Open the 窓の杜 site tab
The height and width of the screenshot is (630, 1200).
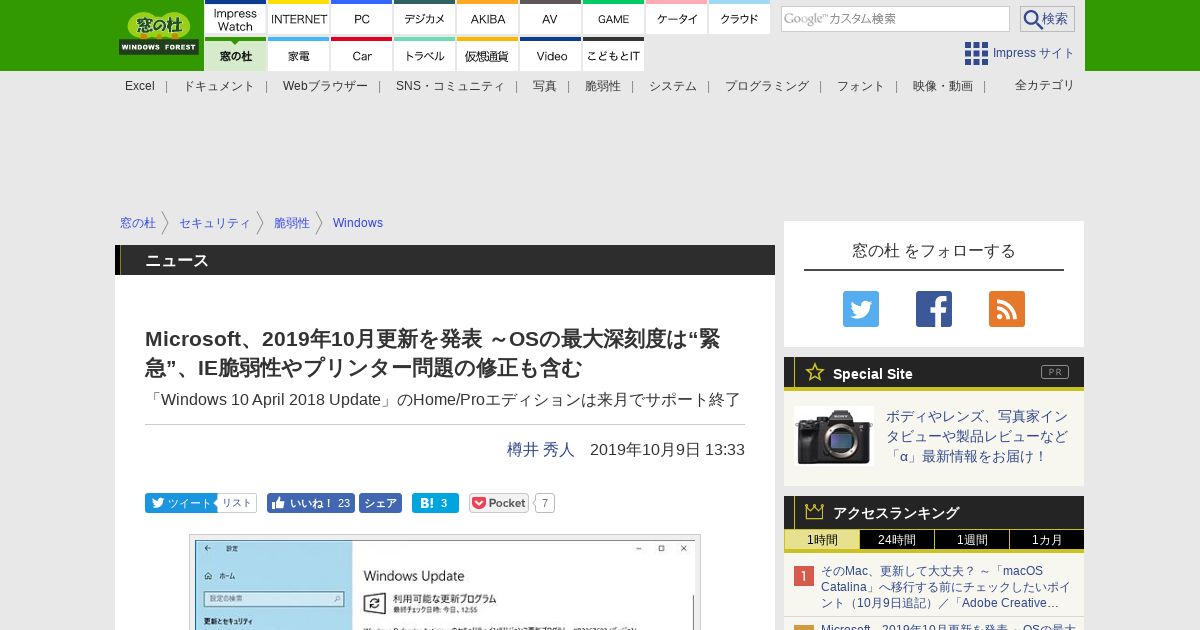pyautogui.click(x=235, y=55)
